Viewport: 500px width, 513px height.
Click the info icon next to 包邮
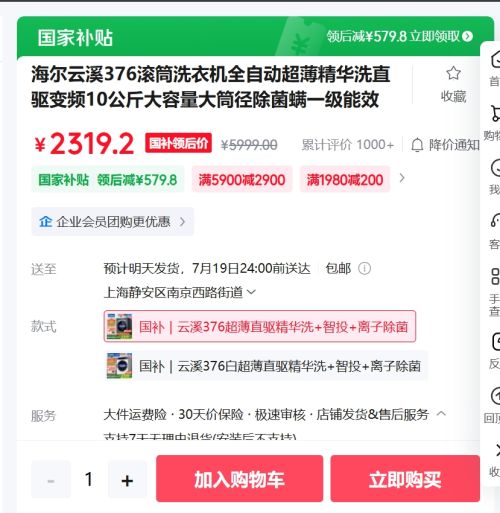pyautogui.click(x=364, y=268)
